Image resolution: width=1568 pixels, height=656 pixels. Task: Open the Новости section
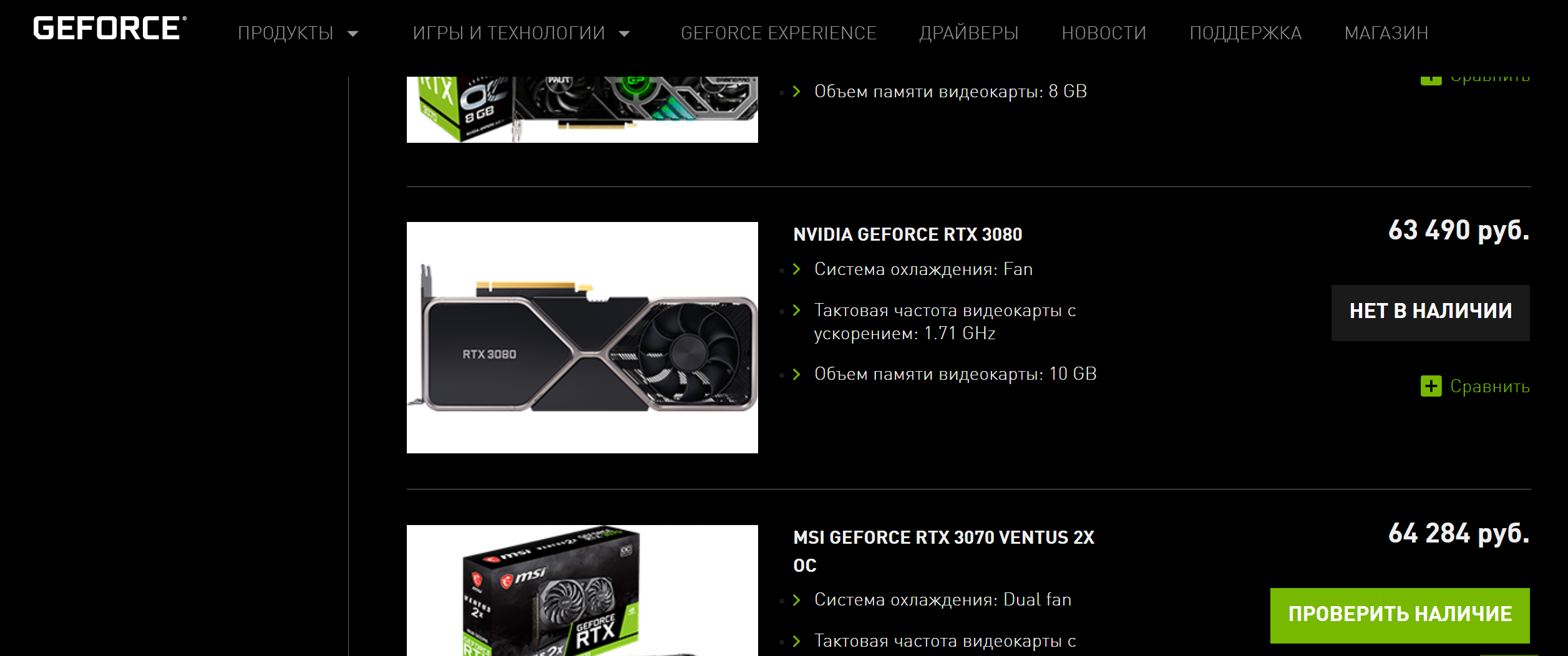coord(1104,33)
